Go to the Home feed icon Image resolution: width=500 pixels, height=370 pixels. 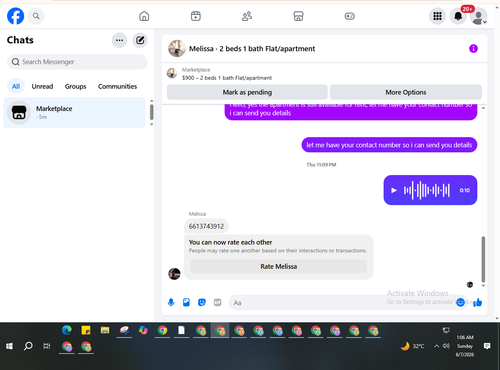coord(144,16)
